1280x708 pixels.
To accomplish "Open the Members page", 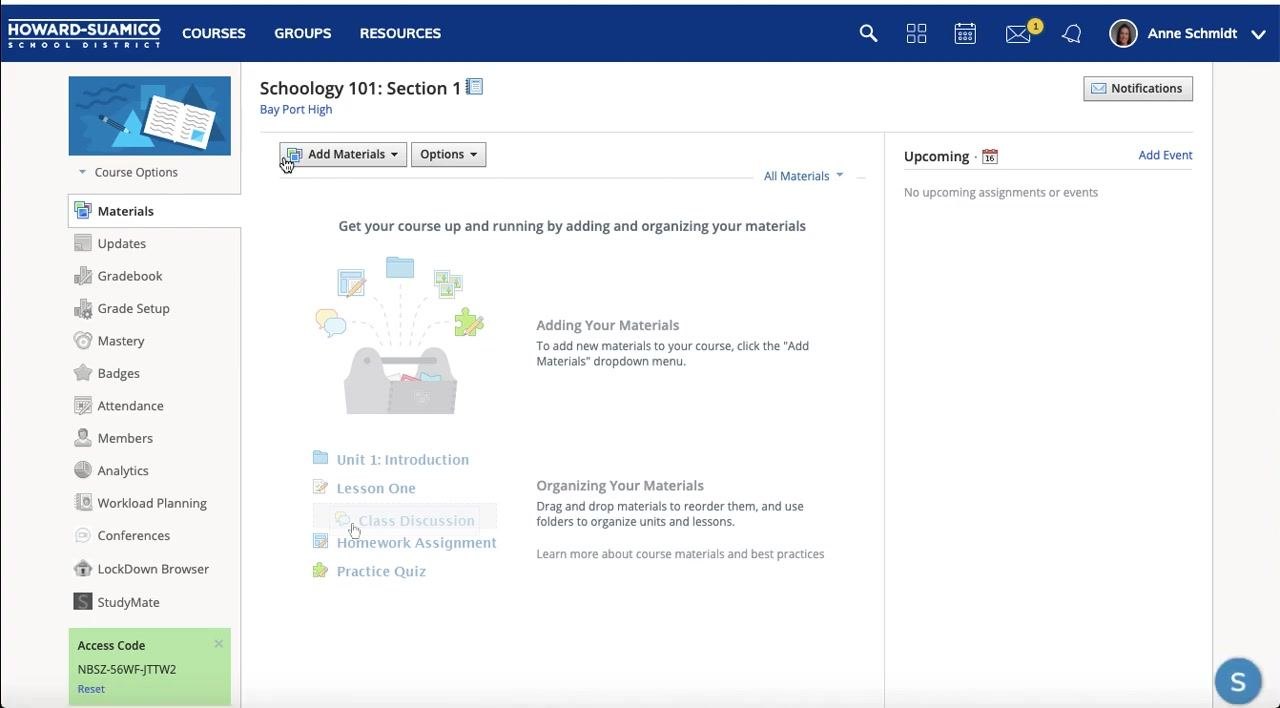I will coord(125,438).
